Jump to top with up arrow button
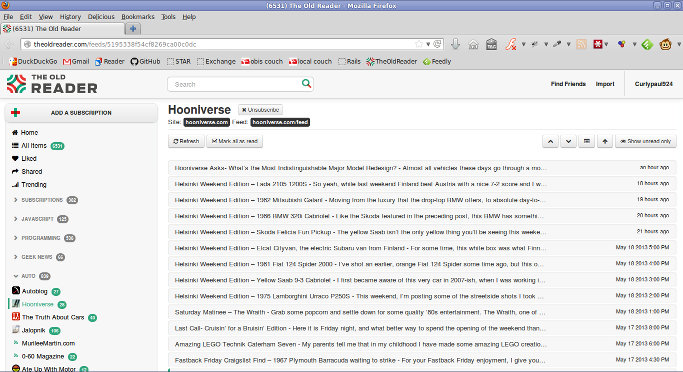 605,141
